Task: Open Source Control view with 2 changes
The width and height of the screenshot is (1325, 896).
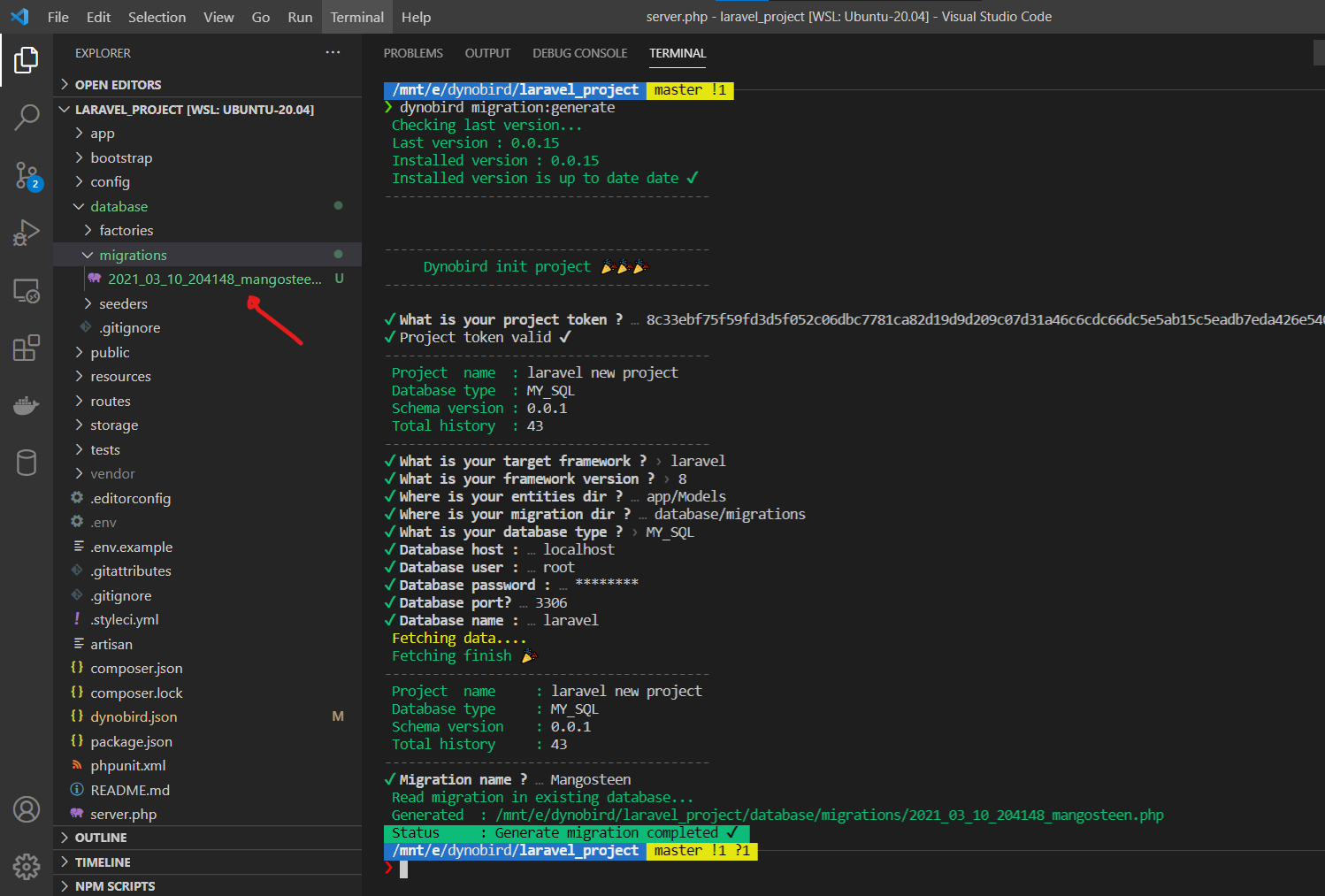Action: (x=27, y=175)
